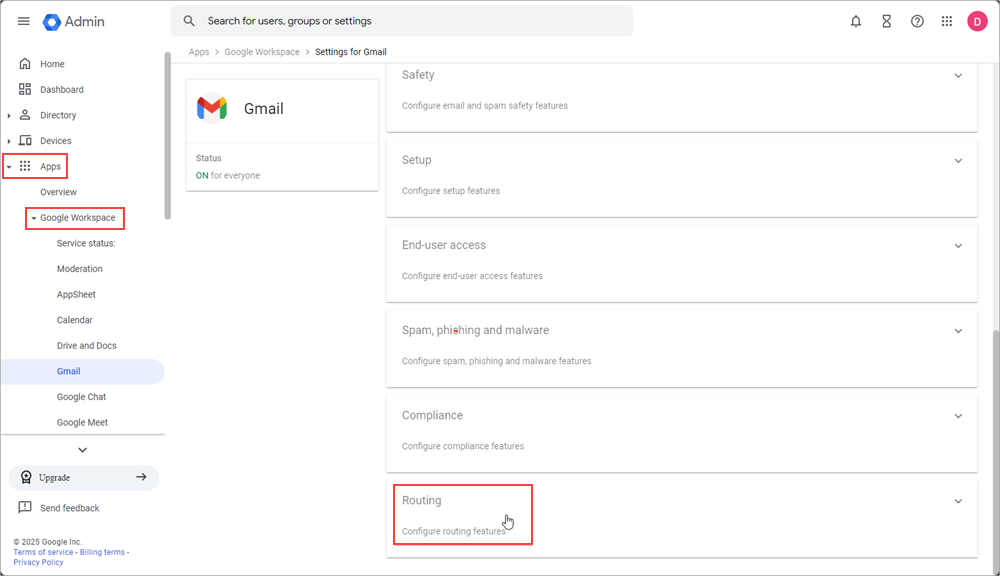The height and width of the screenshot is (576, 1000).
Task: Expand the Devices tree node
Action: pos(9,141)
